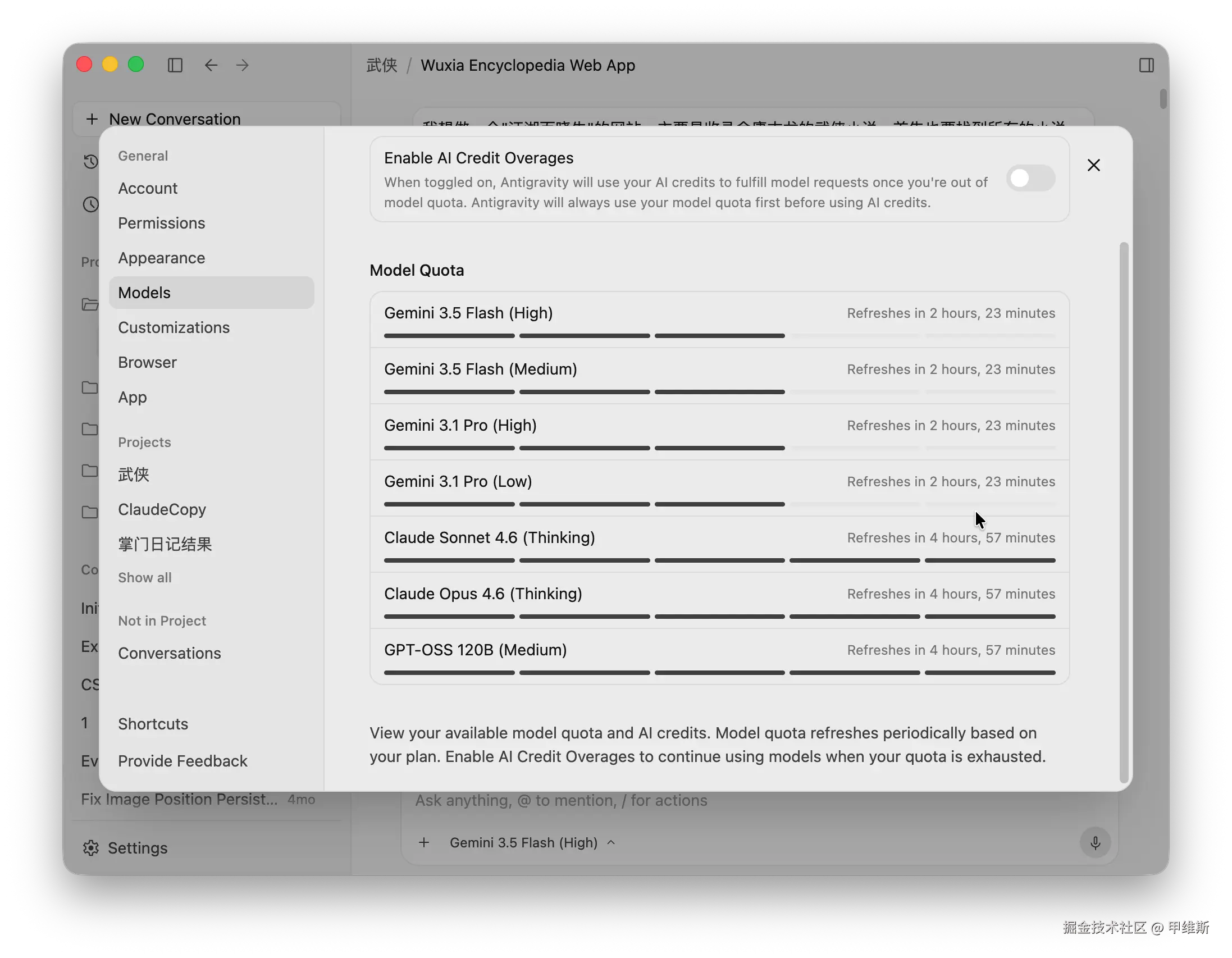The image size is (1232, 958).
Task: Close the settings dialog with the X
Action: [1093, 165]
